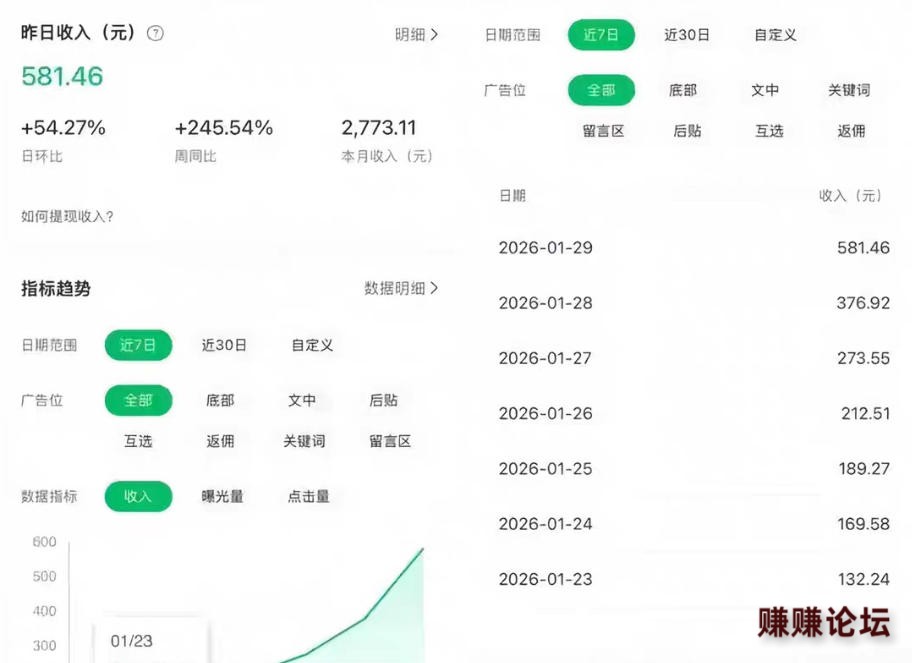Switch data metric to 曝光量
The image size is (912, 663).
coord(222,496)
